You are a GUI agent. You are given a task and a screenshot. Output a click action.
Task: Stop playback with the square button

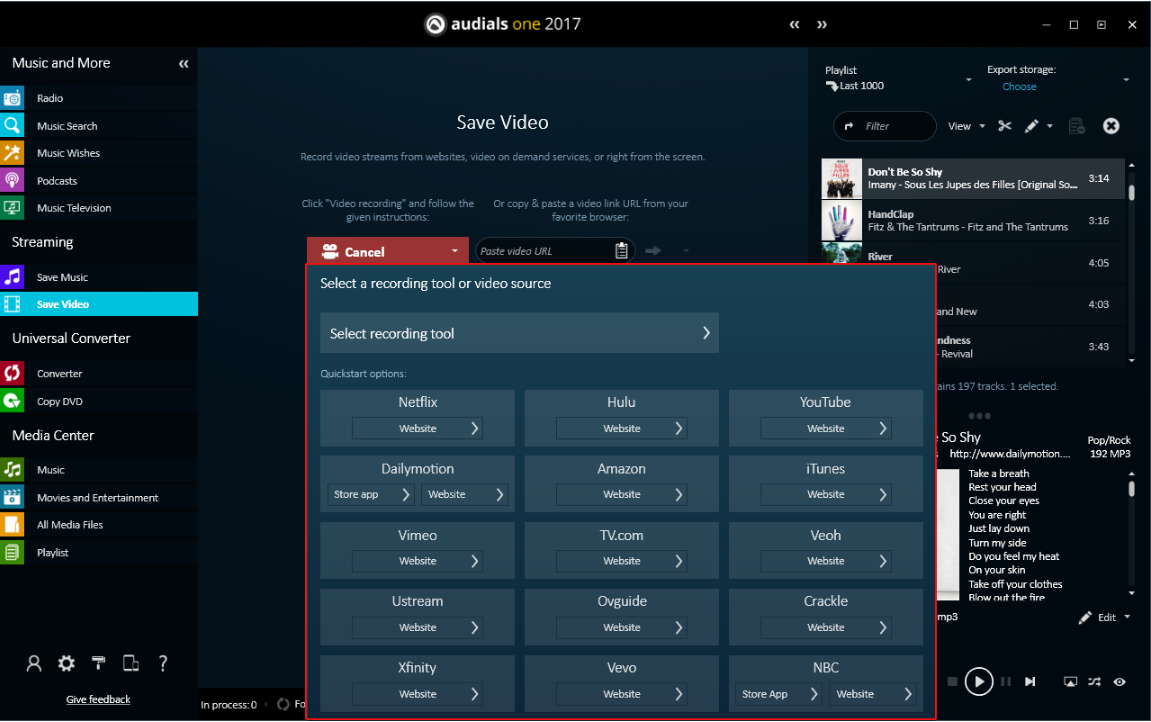point(952,682)
